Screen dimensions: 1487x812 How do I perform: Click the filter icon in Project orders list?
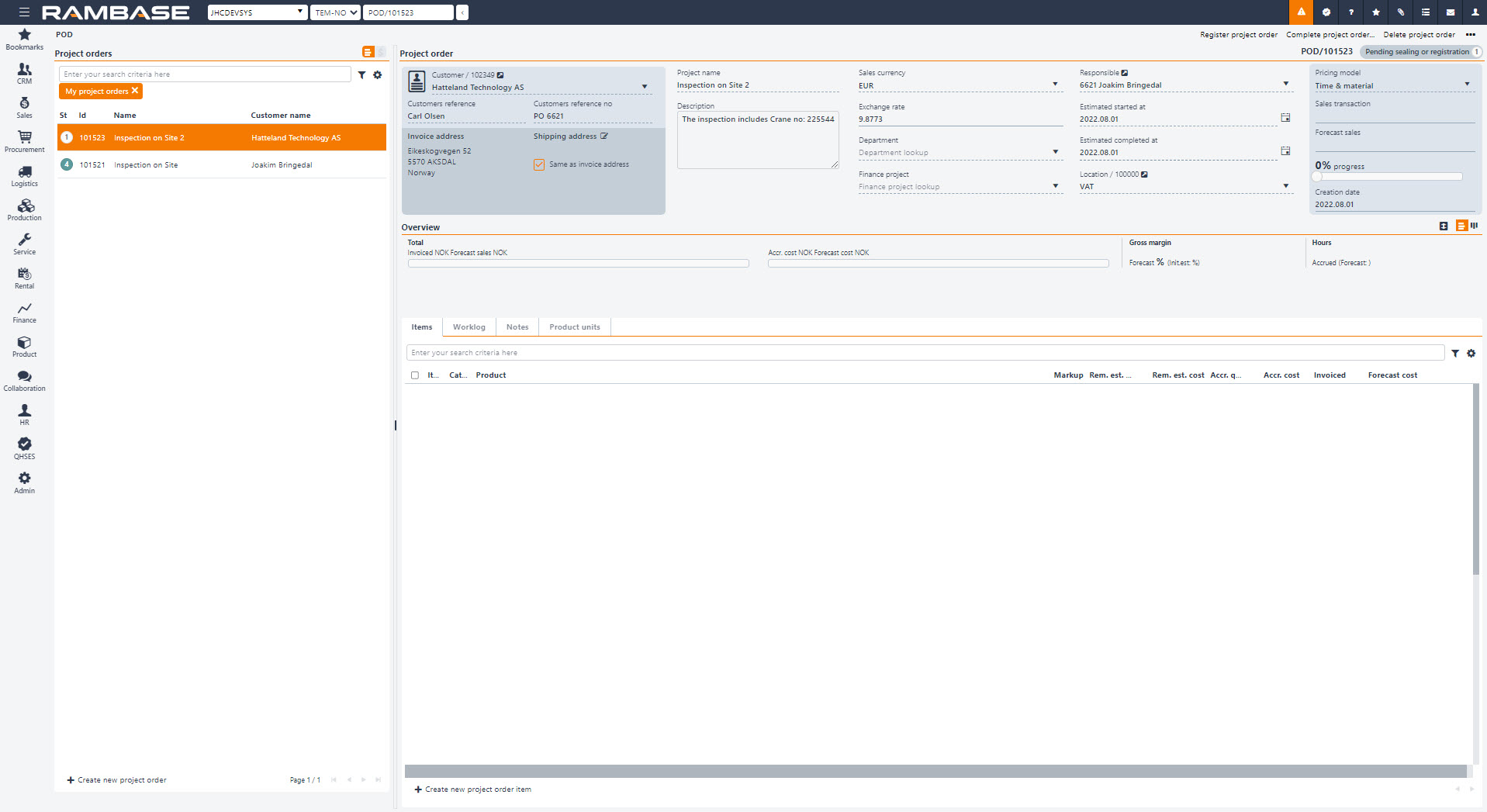[361, 75]
